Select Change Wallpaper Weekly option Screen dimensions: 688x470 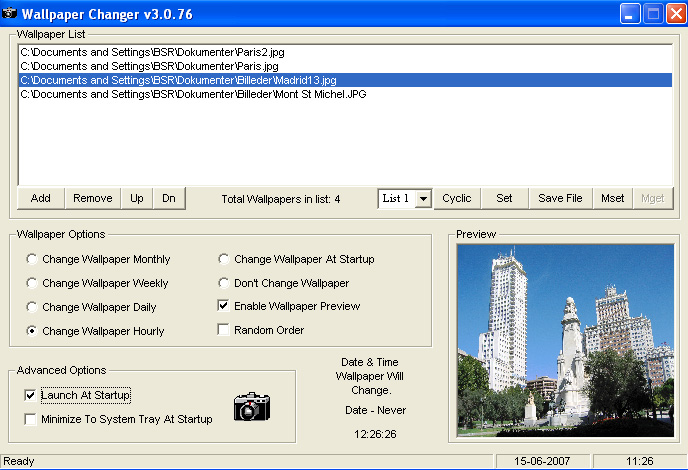click(x=32, y=283)
